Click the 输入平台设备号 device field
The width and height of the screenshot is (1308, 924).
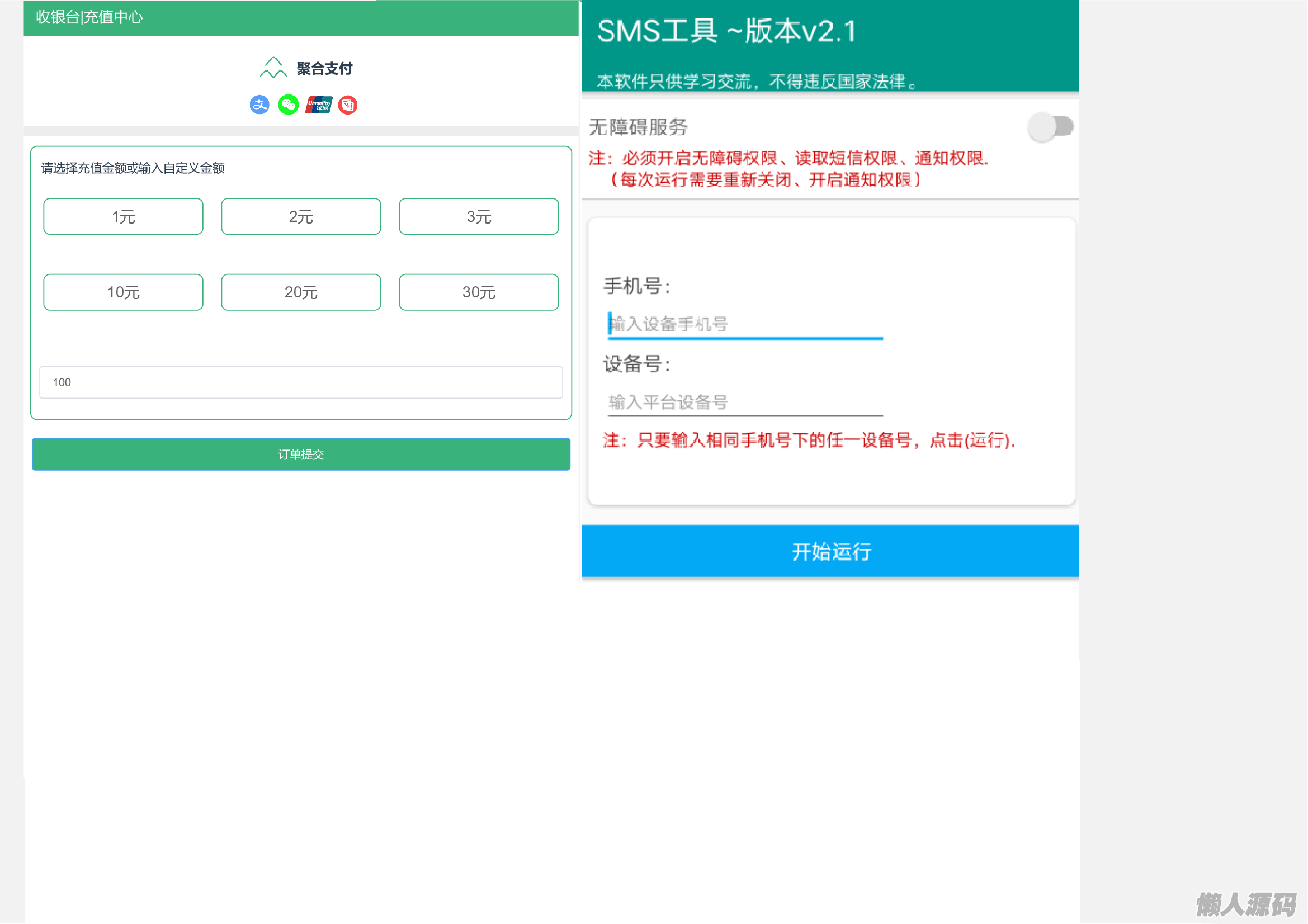(x=745, y=402)
